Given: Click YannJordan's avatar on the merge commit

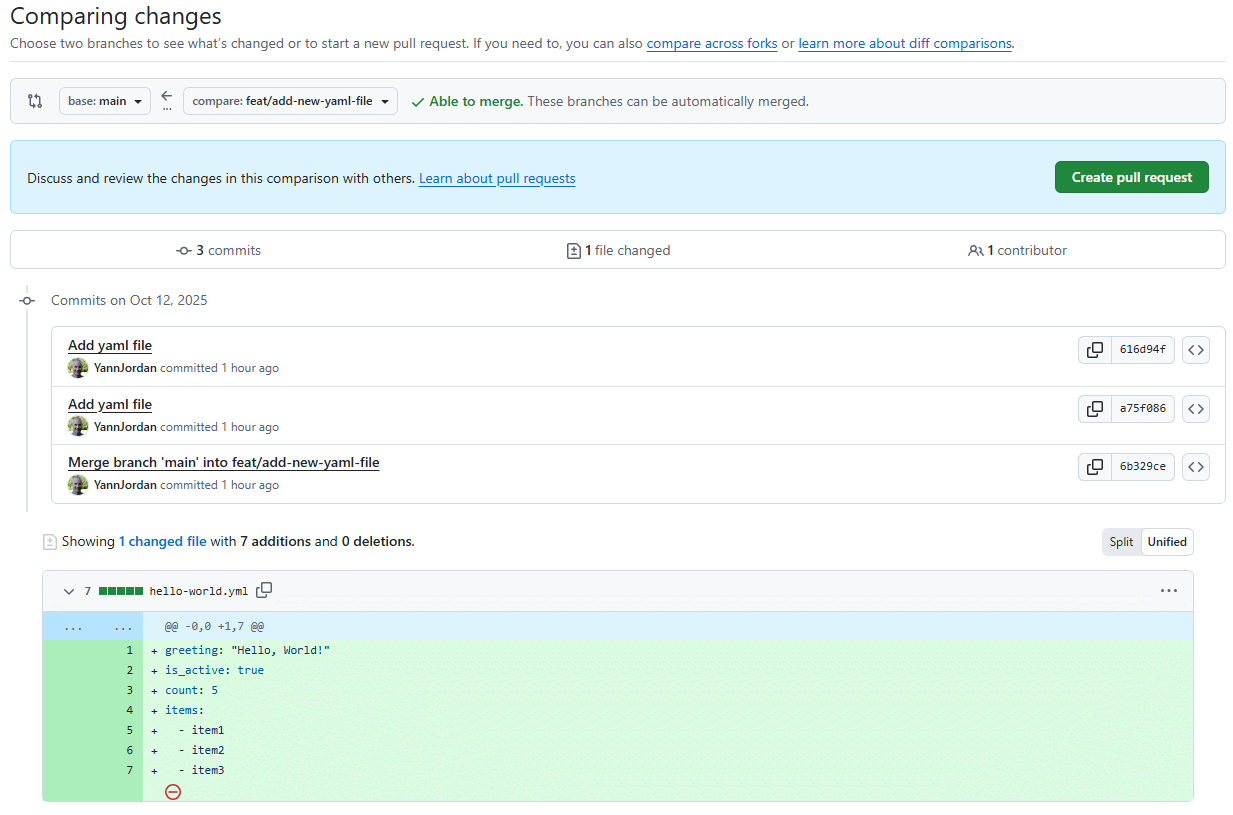Looking at the screenshot, I should point(78,484).
